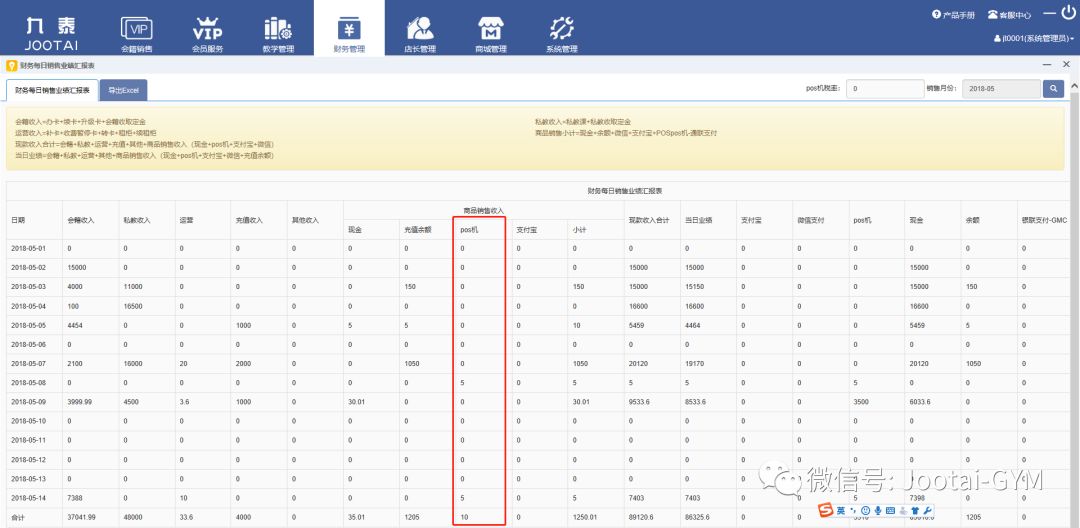Open the 产品手册 help link
The image size is (1080, 528).
click(x=953, y=14)
